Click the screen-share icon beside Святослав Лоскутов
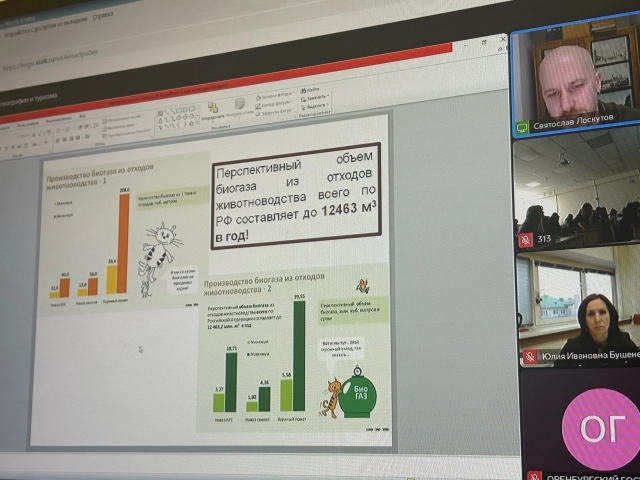 [x=521, y=127]
